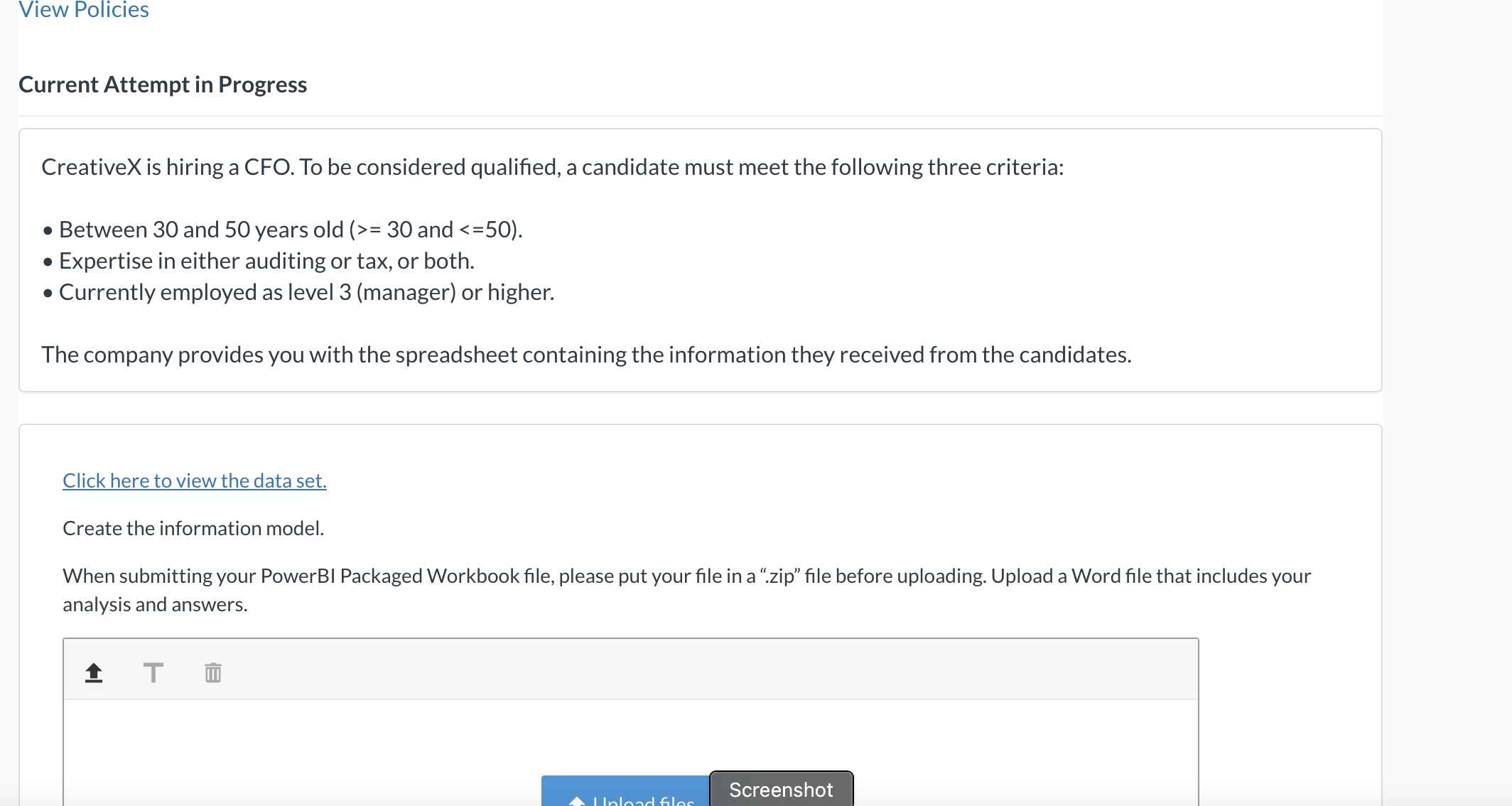The width and height of the screenshot is (1512, 806).
Task: Select the auditing or tax expertise criterion
Action: [266, 261]
